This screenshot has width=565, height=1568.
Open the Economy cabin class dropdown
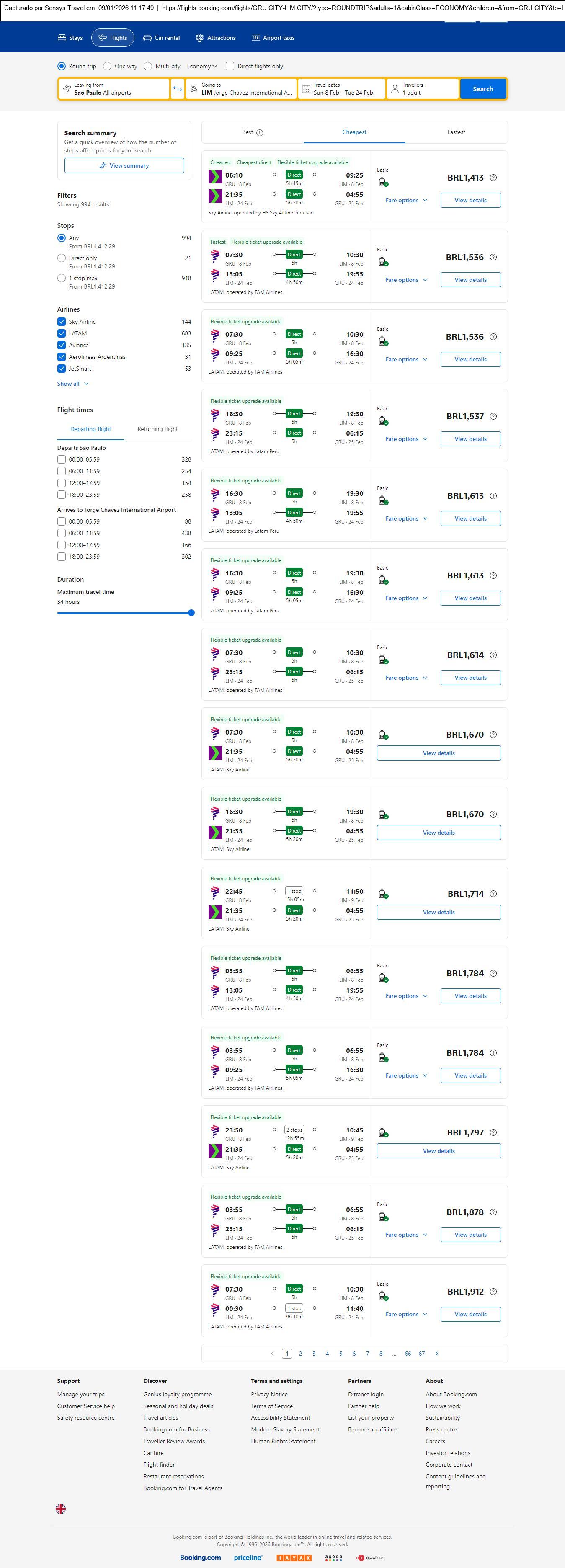pyautogui.click(x=202, y=66)
